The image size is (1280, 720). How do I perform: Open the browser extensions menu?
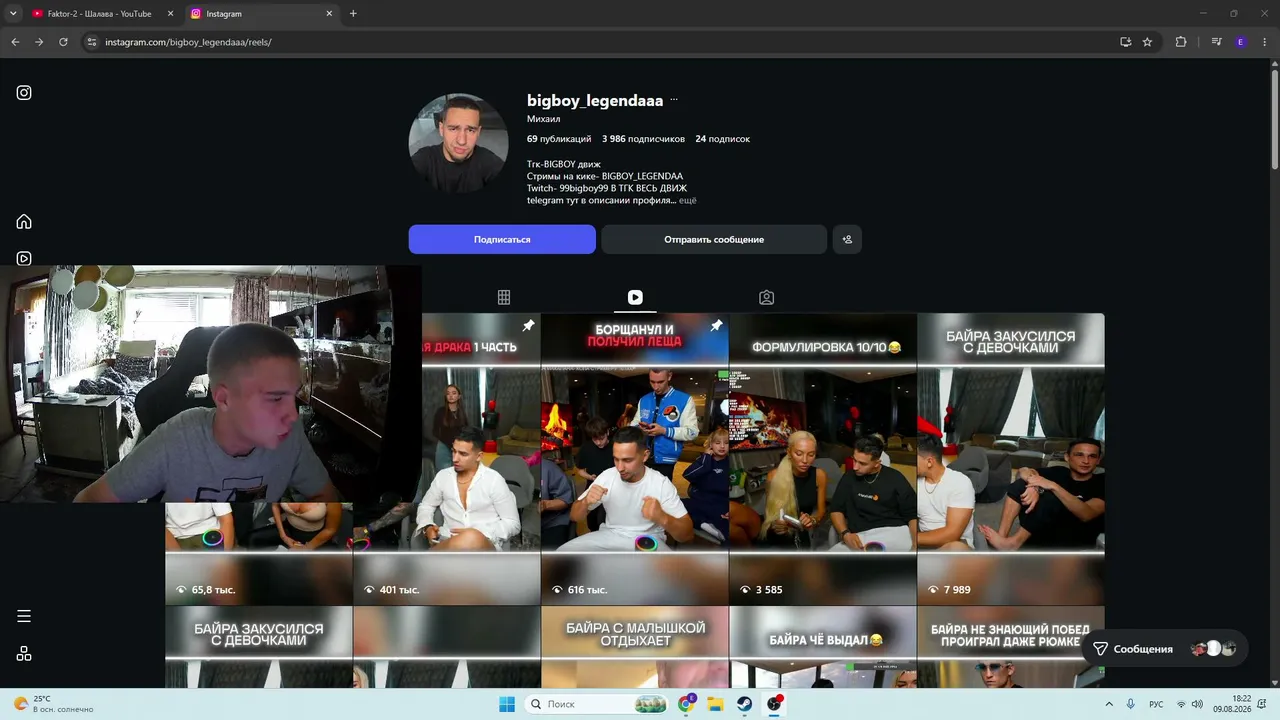point(1181,42)
